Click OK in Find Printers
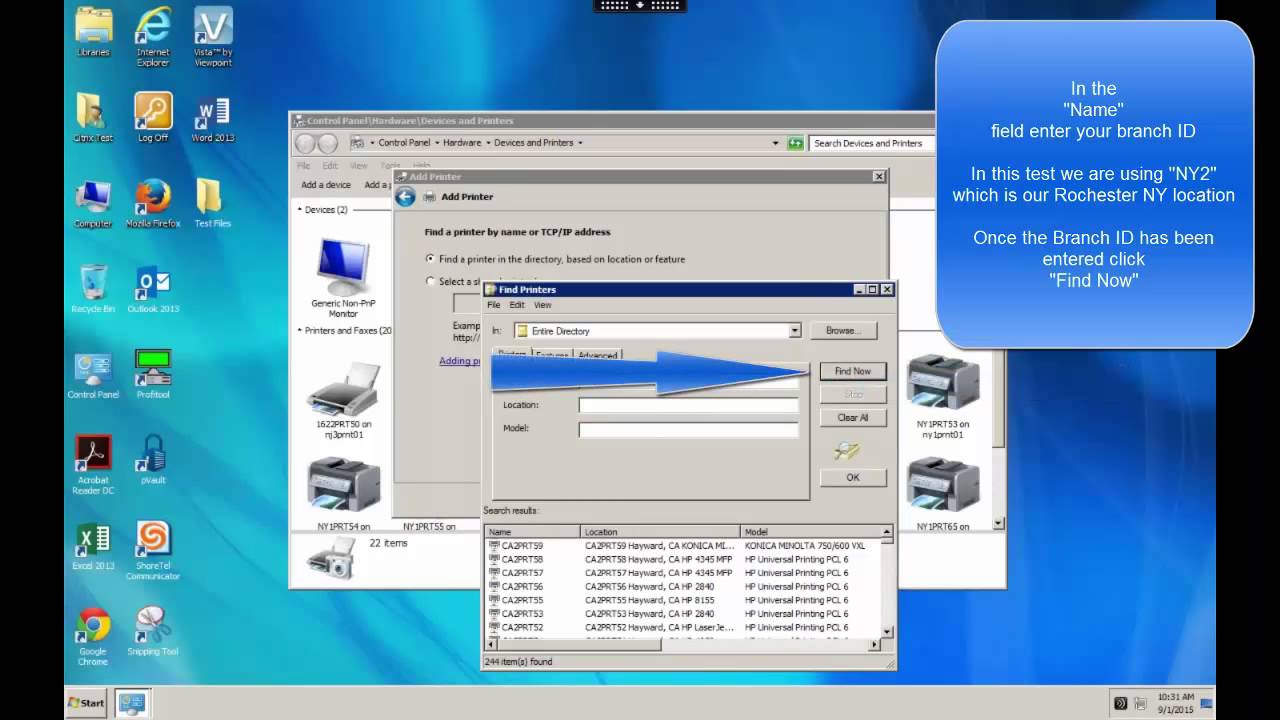 click(853, 477)
